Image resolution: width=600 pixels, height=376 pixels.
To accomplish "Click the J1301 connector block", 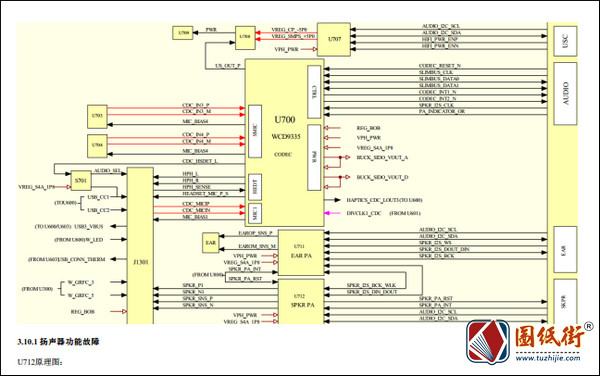I will [x=140, y=246].
